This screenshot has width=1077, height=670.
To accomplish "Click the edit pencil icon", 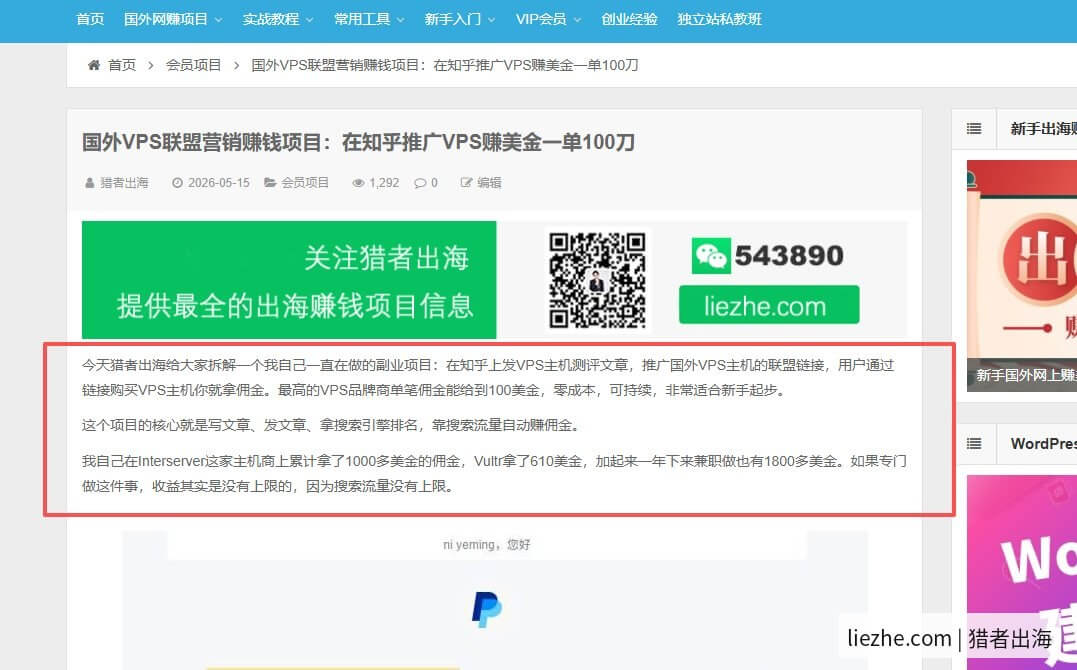I will coord(466,183).
